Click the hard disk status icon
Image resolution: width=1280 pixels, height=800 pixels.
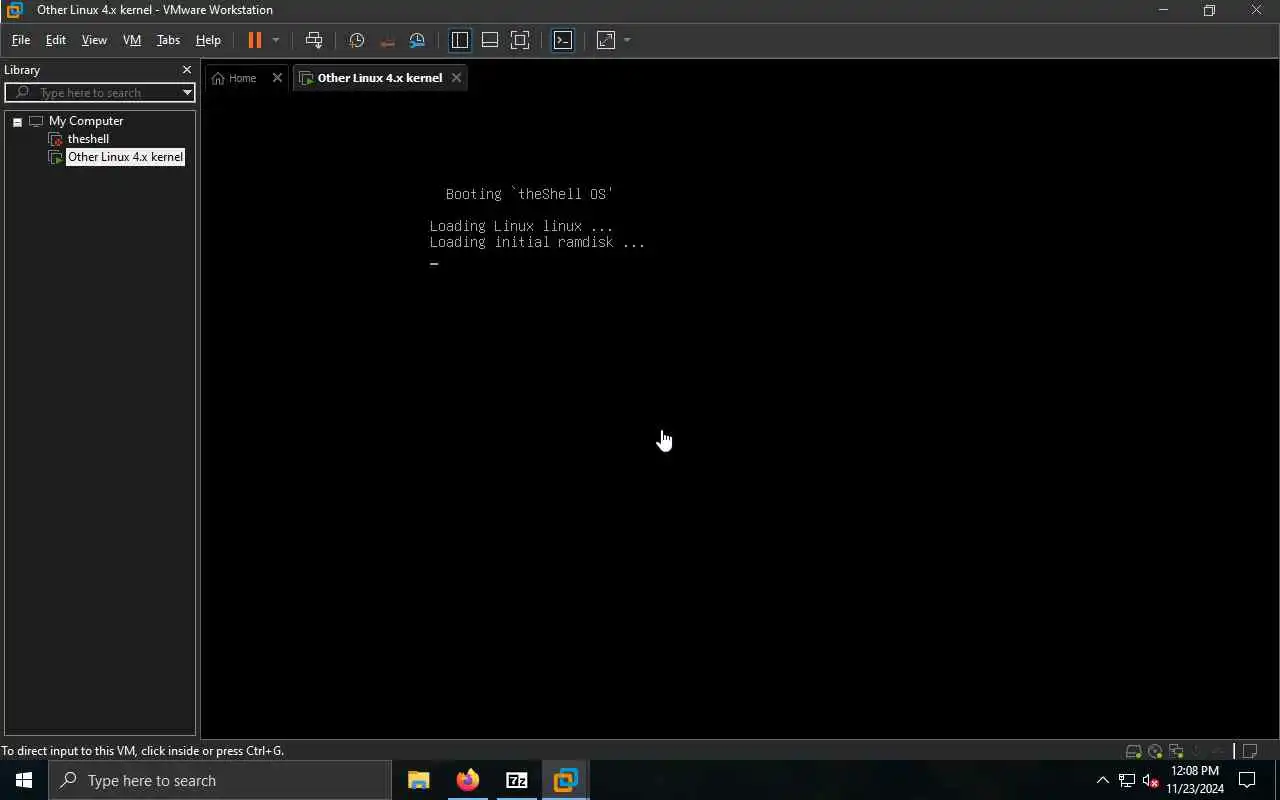coord(1133,751)
